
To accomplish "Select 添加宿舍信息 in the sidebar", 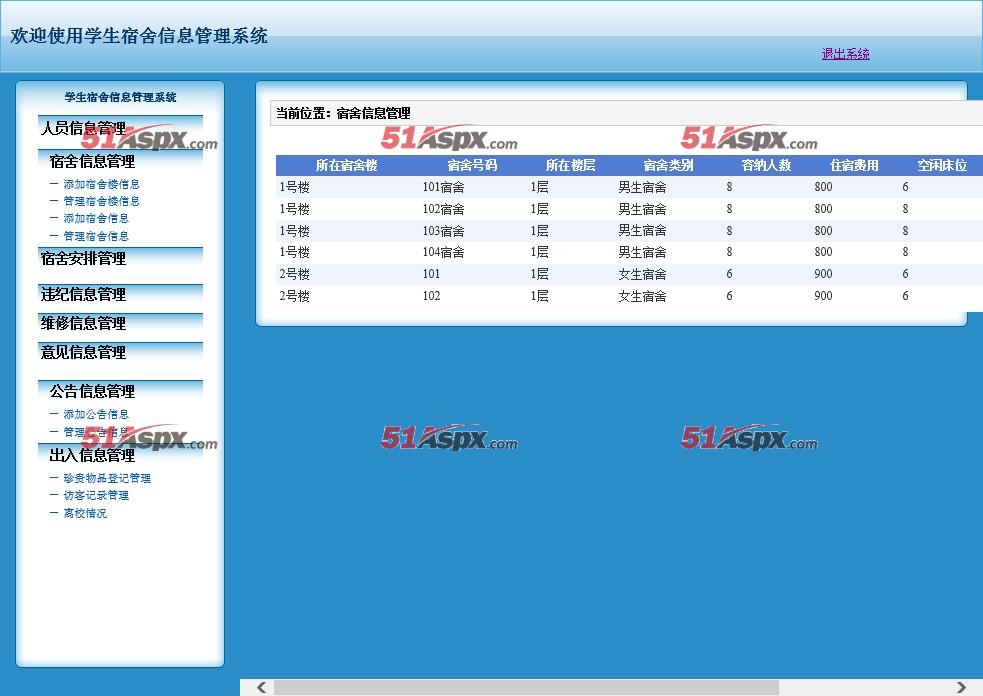I will pos(96,218).
